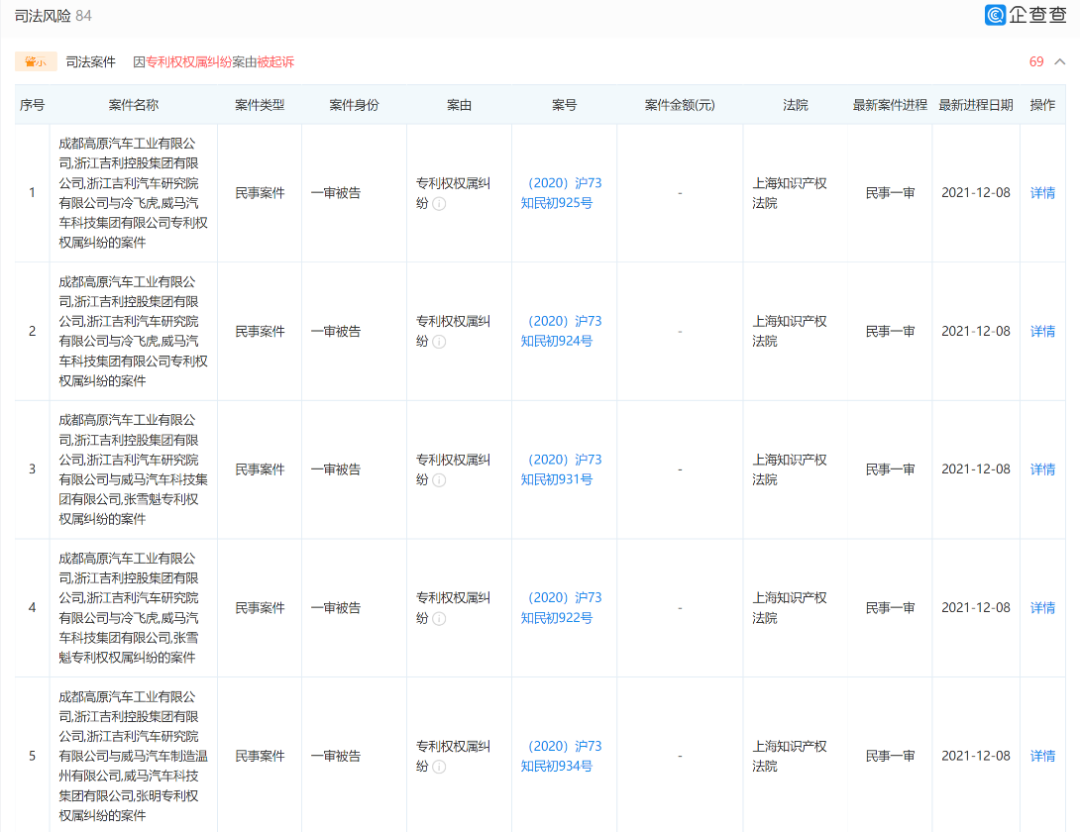Click the 最新进程日期 column header

pos(975,105)
